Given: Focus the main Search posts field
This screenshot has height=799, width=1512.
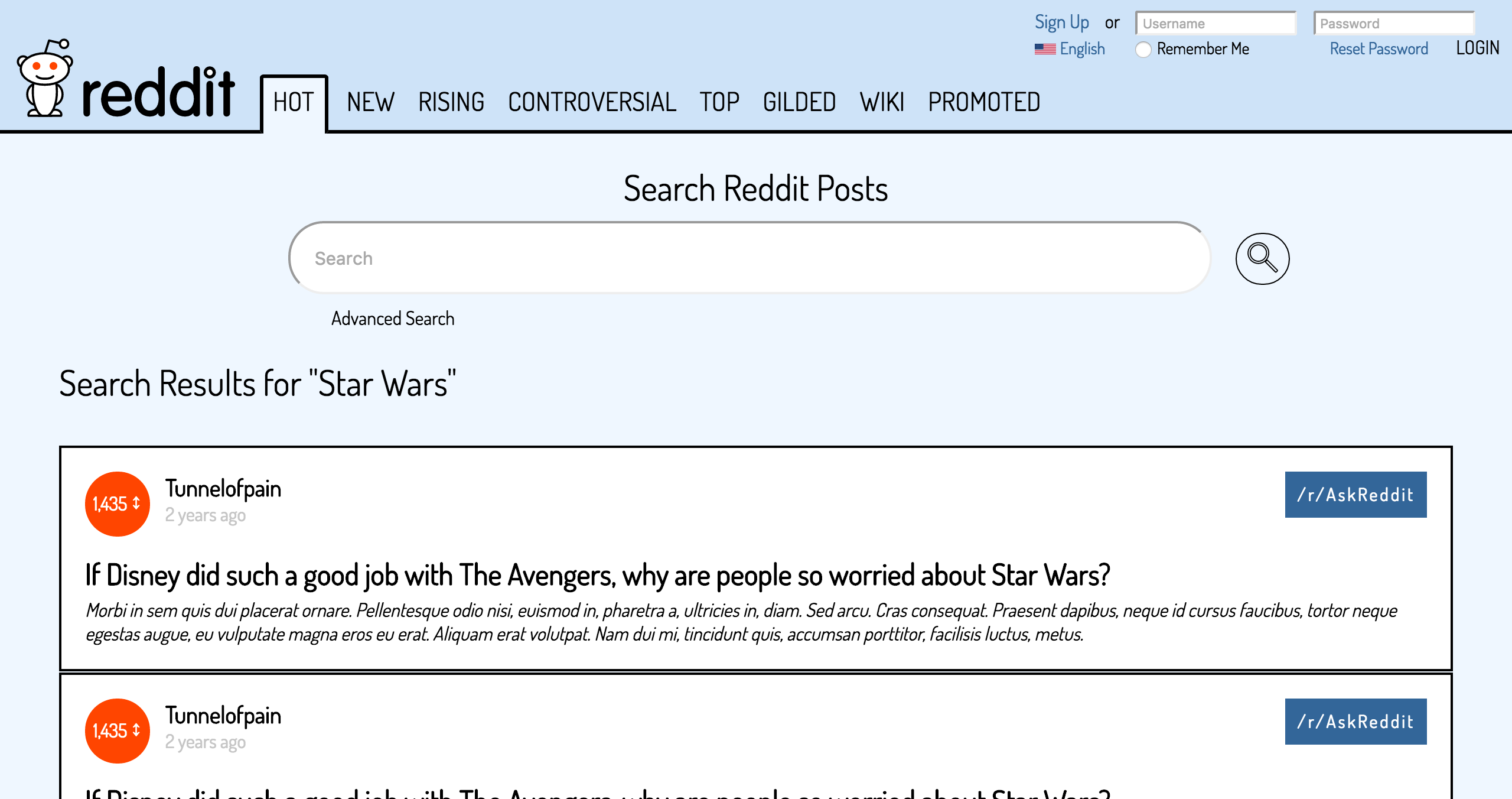Looking at the screenshot, I should tap(749, 258).
